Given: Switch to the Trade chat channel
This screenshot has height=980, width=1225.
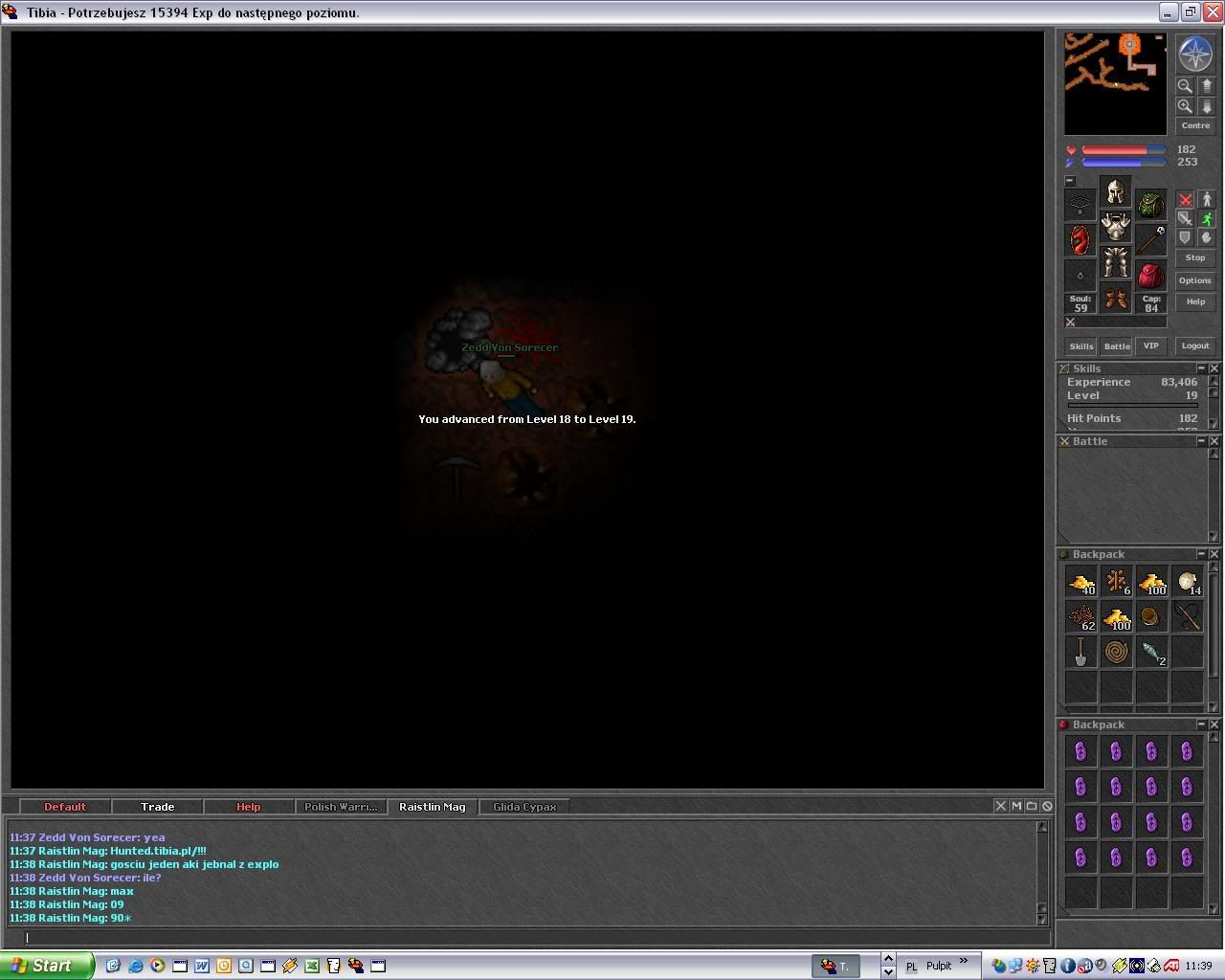Looking at the screenshot, I should pyautogui.click(x=158, y=807).
